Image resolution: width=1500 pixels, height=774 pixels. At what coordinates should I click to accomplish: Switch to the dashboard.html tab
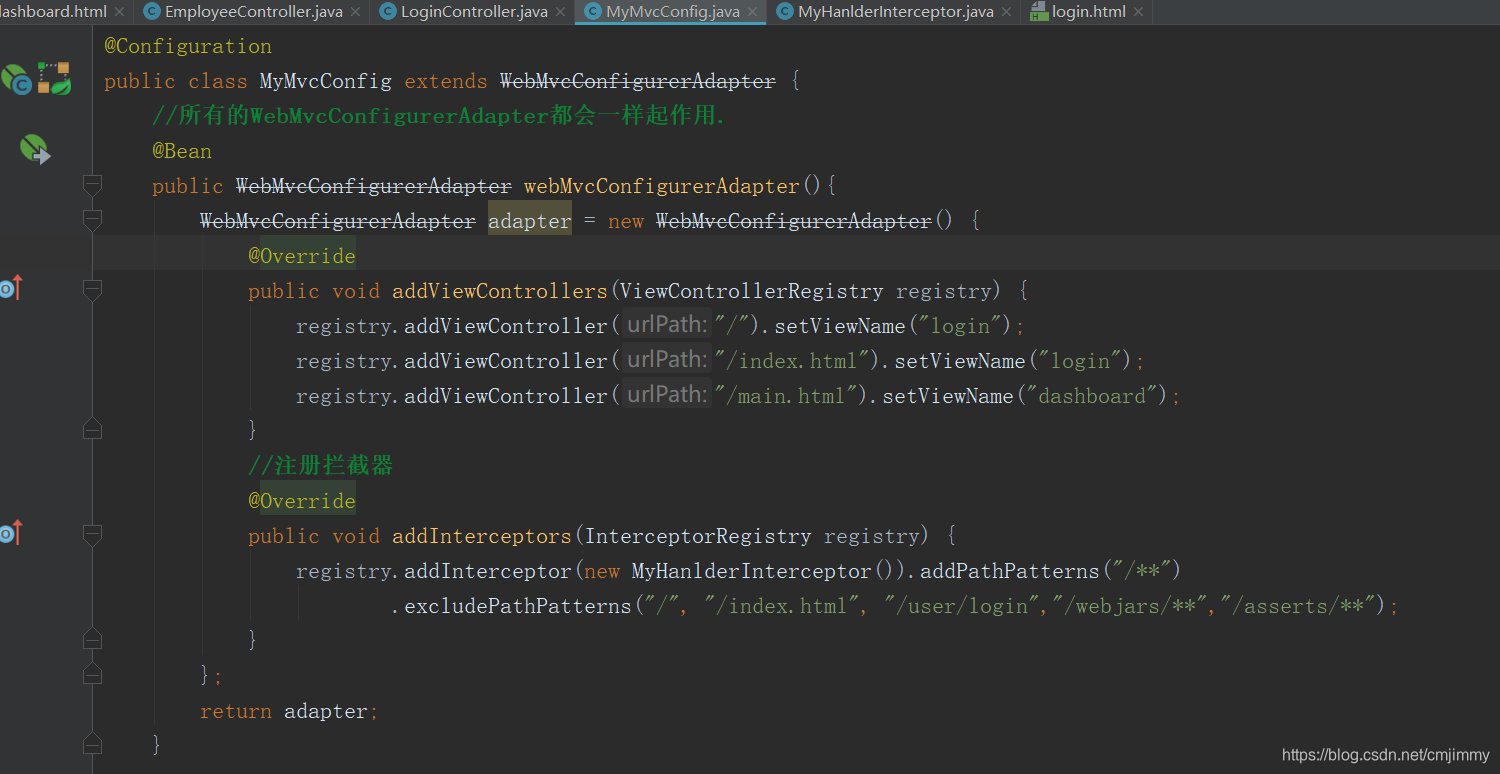53,12
